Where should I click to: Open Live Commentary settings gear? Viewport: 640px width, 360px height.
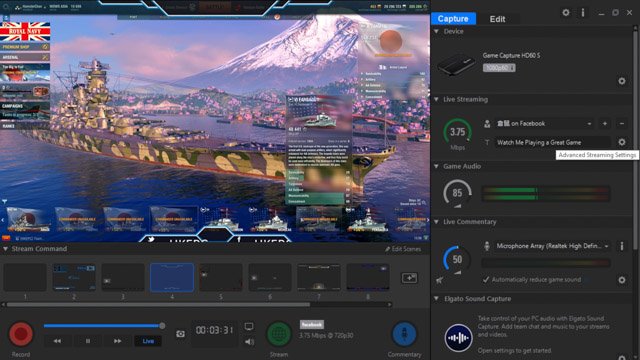point(622,280)
